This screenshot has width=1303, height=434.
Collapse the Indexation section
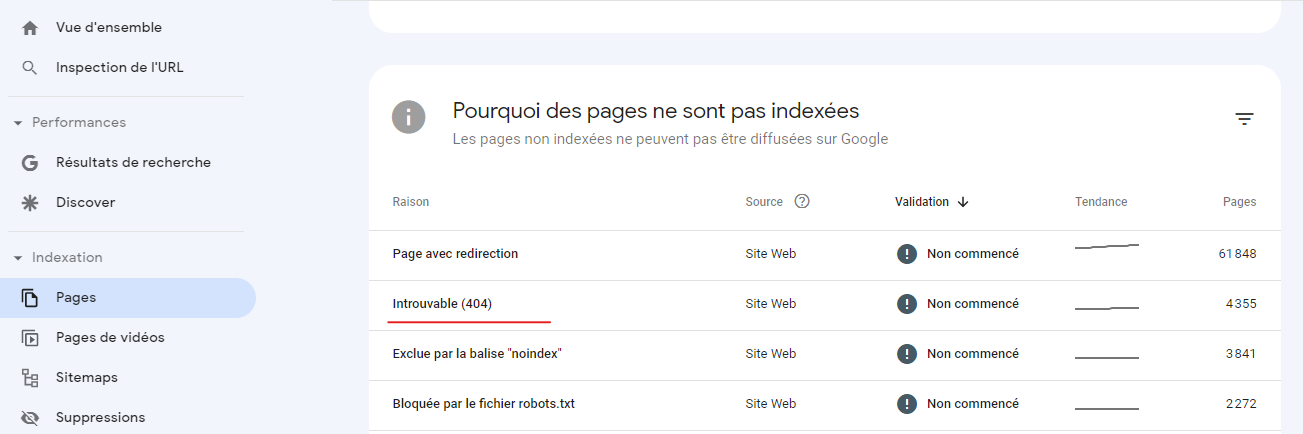pos(18,258)
